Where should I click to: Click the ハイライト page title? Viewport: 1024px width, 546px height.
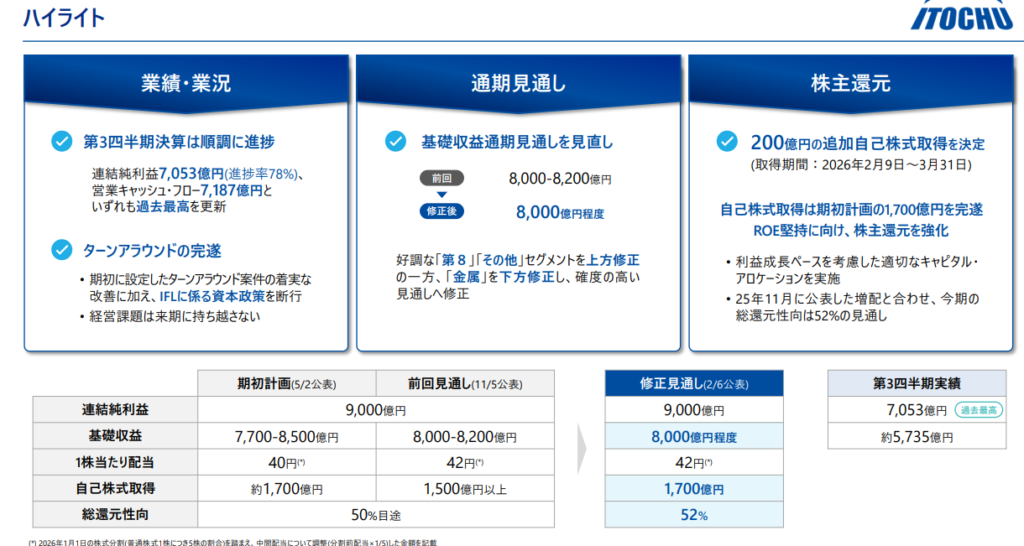57,19
